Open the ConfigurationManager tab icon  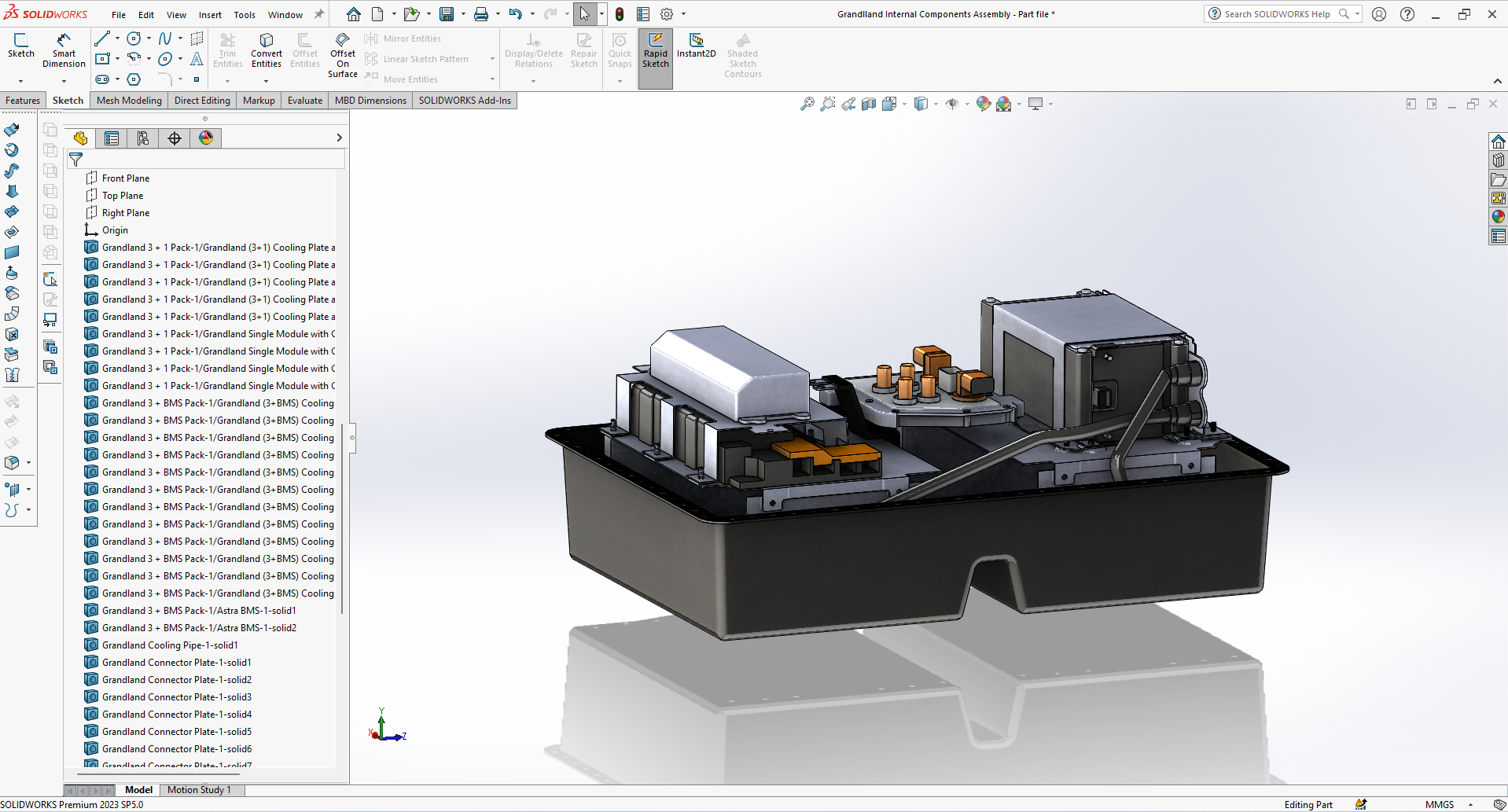pos(143,138)
